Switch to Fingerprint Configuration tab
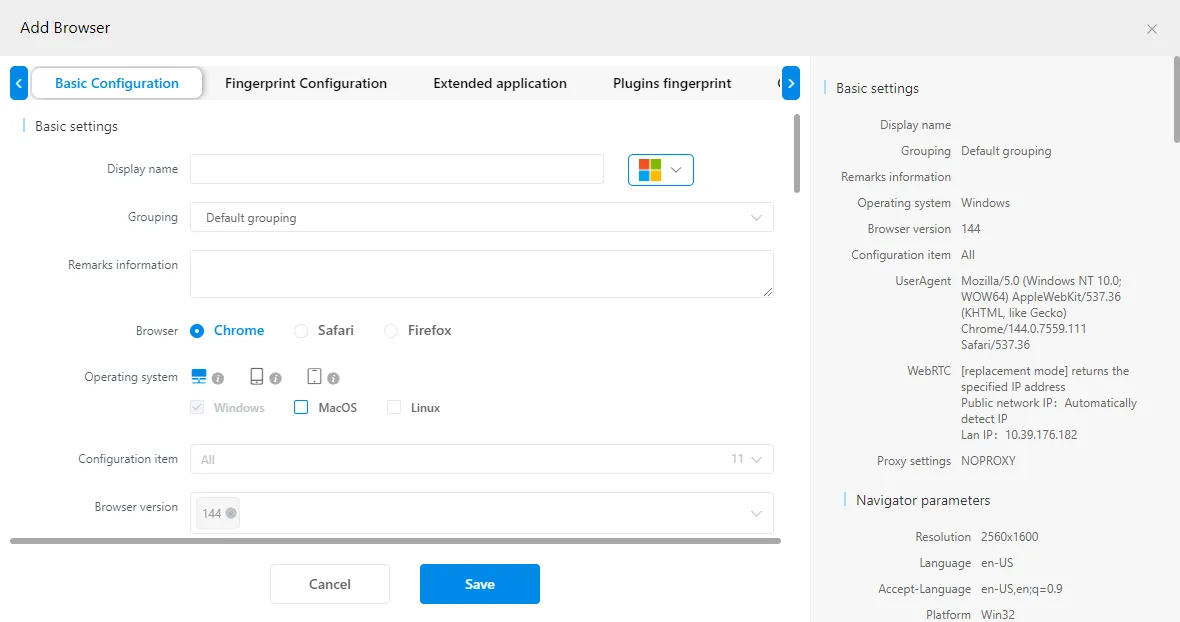Screen dimensions: 1180x622 tap(305, 84)
